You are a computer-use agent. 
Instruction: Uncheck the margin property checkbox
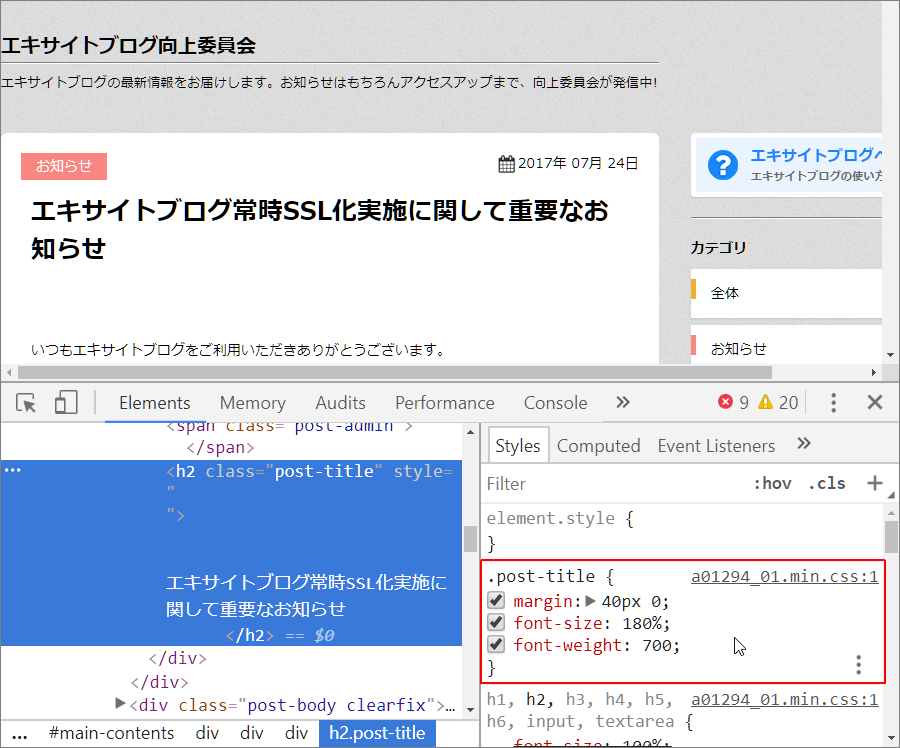point(496,600)
